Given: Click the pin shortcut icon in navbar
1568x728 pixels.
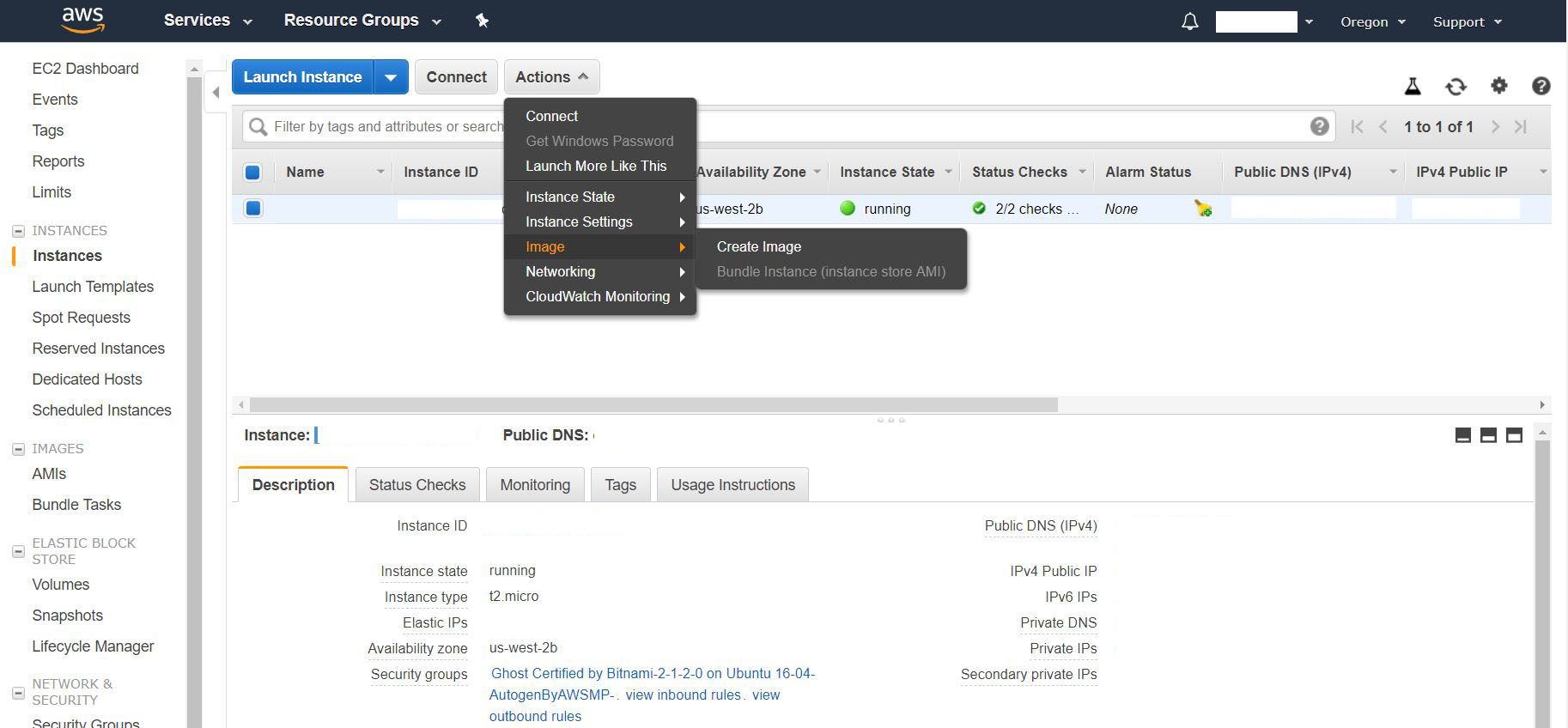Looking at the screenshot, I should coord(482,21).
